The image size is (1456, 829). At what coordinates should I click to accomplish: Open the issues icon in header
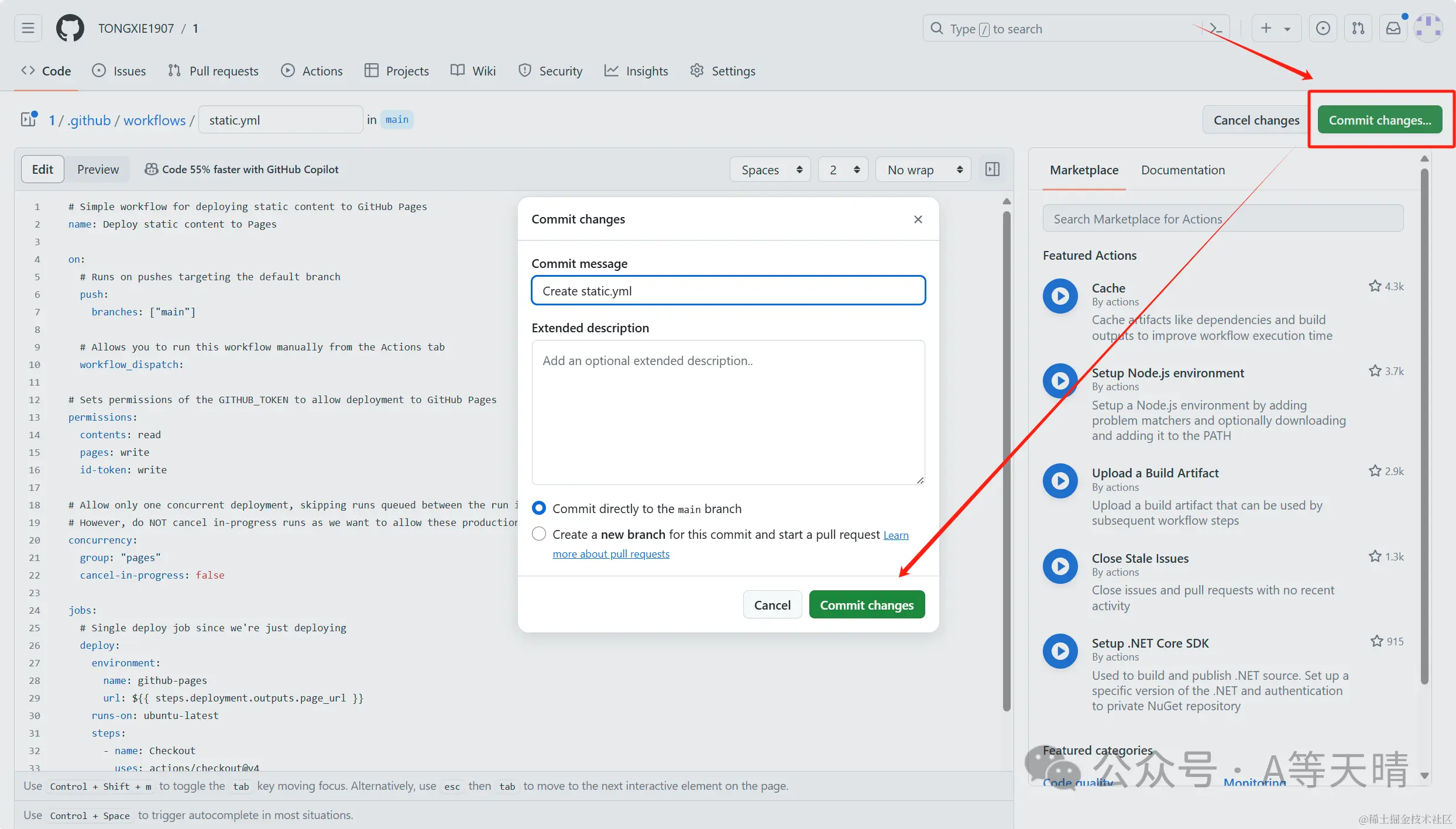[1323, 28]
